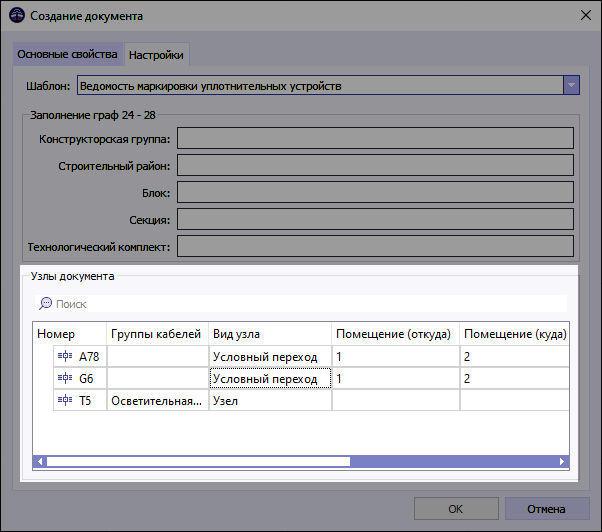
Task: Select the Настройки tab
Action: (156, 55)
